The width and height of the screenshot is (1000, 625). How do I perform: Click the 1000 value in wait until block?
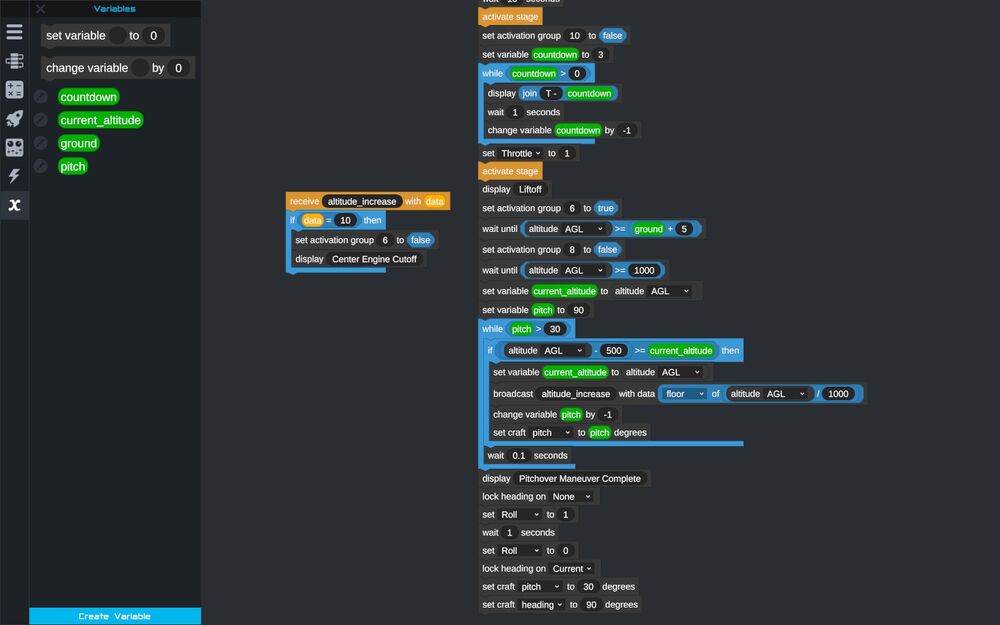click(x=643, y=270)
